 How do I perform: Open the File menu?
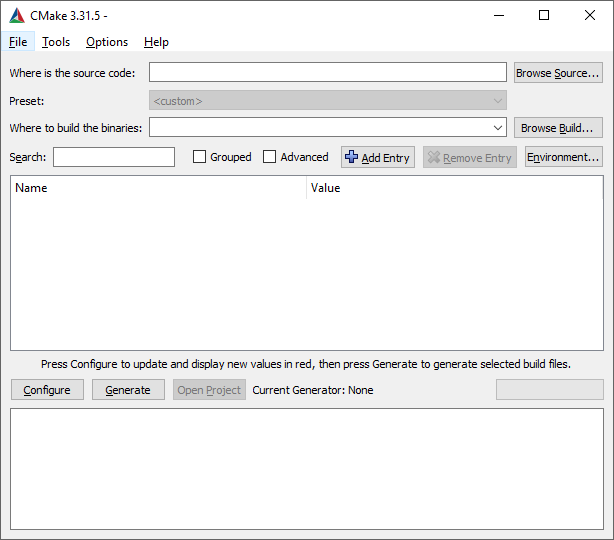(18, 42)
